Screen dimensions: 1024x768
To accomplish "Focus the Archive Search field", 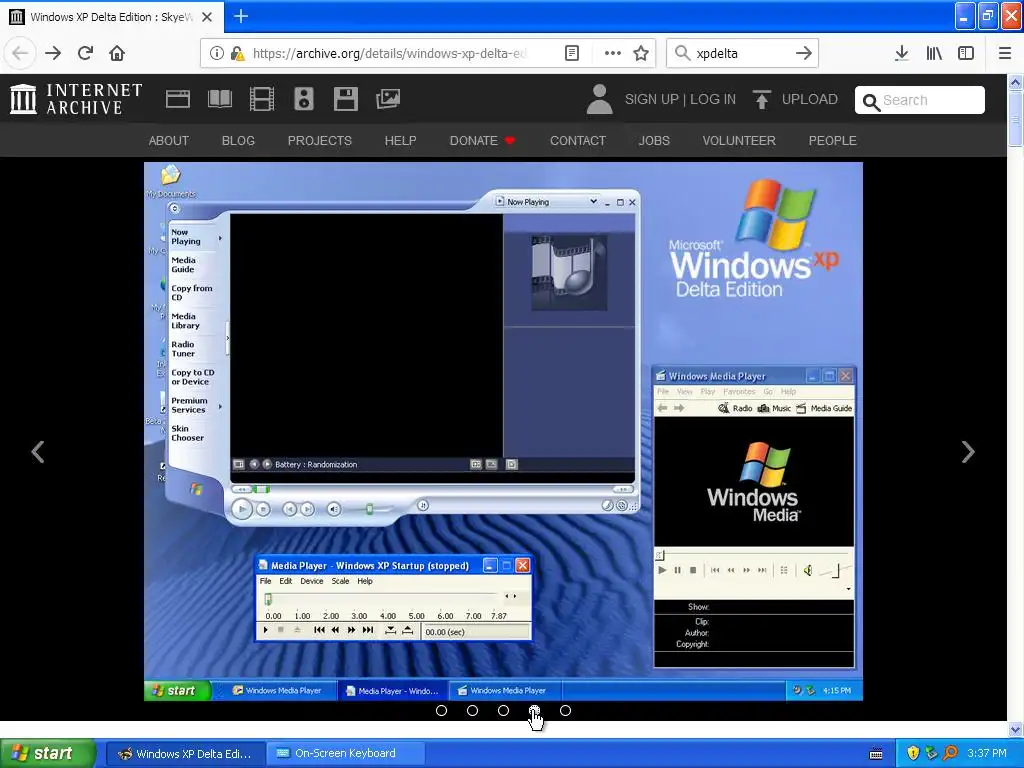I will pyautogui.click(x=920, y=100).
